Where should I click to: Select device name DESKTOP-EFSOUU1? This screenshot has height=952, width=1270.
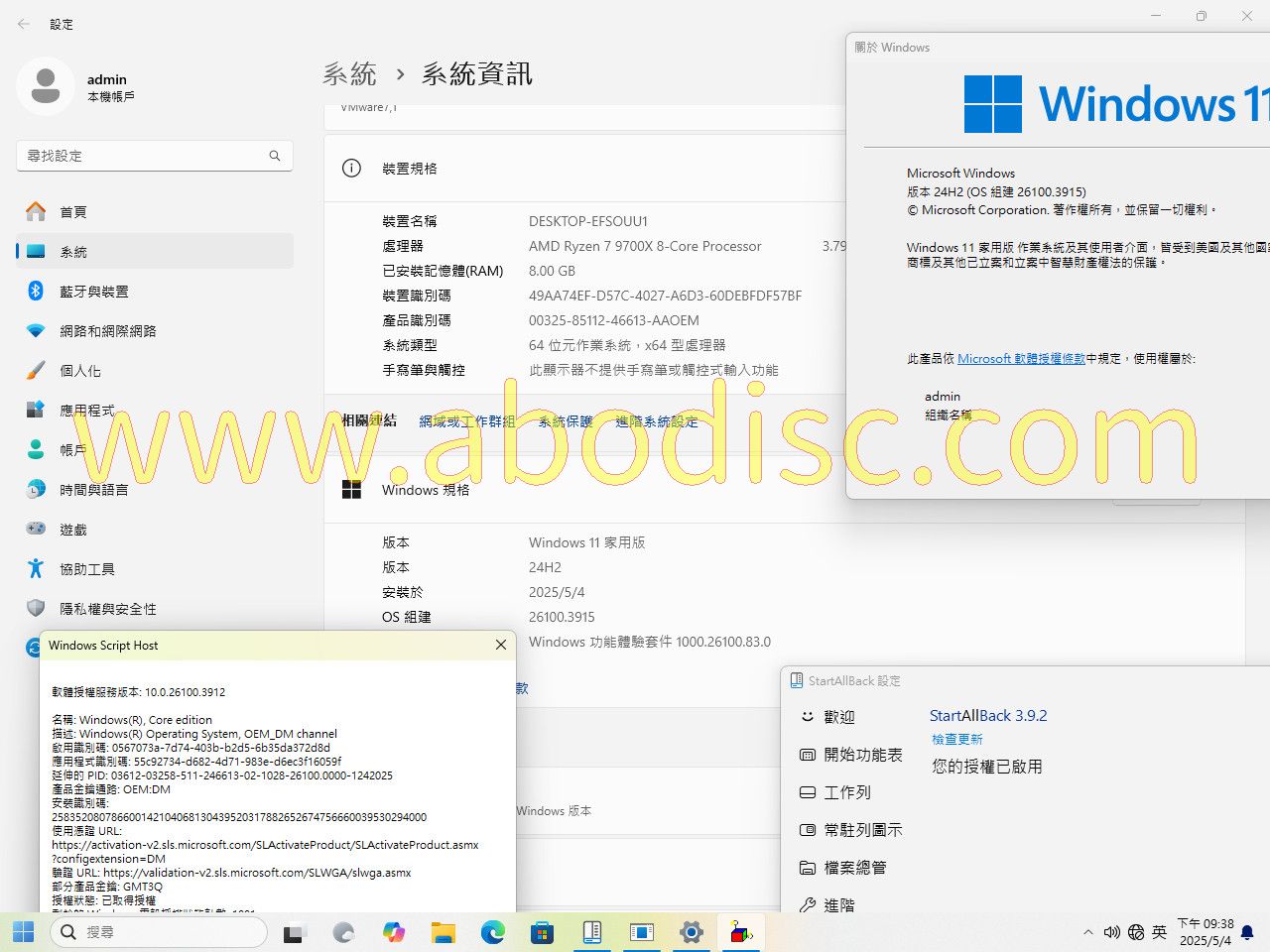click(588, 221)
